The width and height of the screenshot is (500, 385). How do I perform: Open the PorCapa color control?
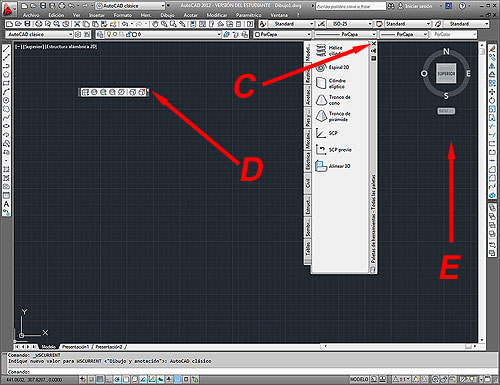[283, 34]
